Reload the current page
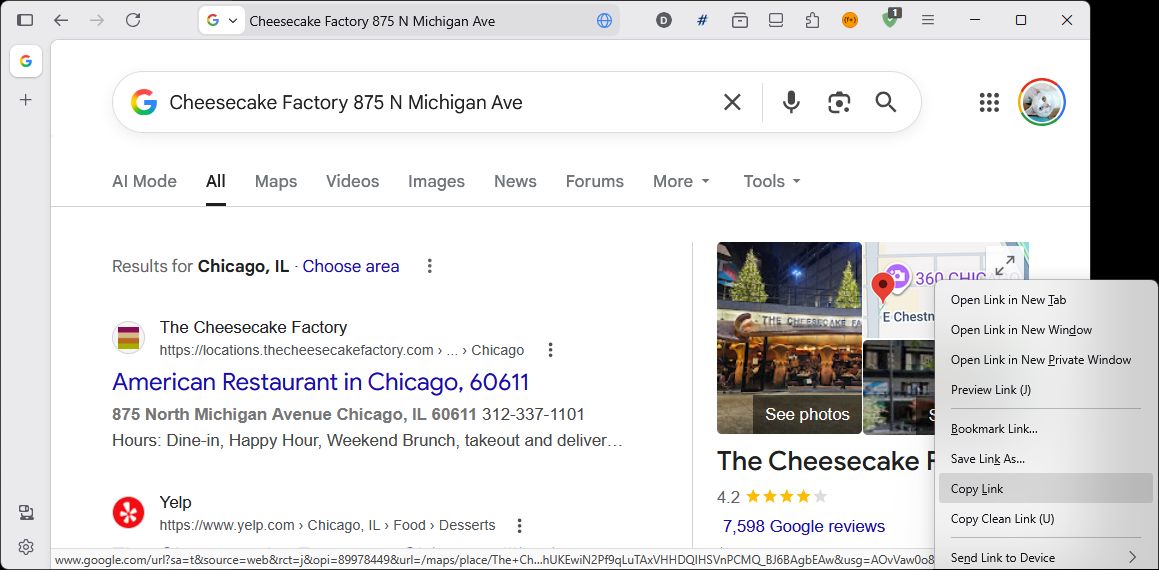Viewport: 1159px width, 570px height. tap(133, 20)
